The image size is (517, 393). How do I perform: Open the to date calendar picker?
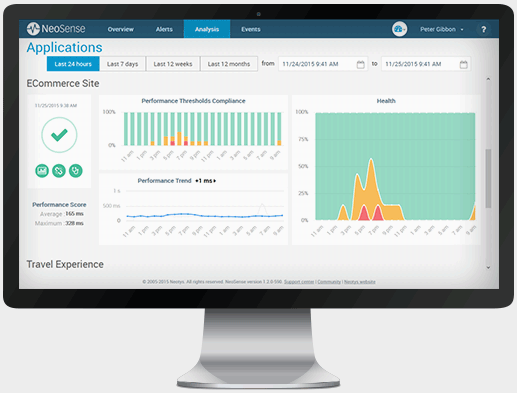(463, 64)
